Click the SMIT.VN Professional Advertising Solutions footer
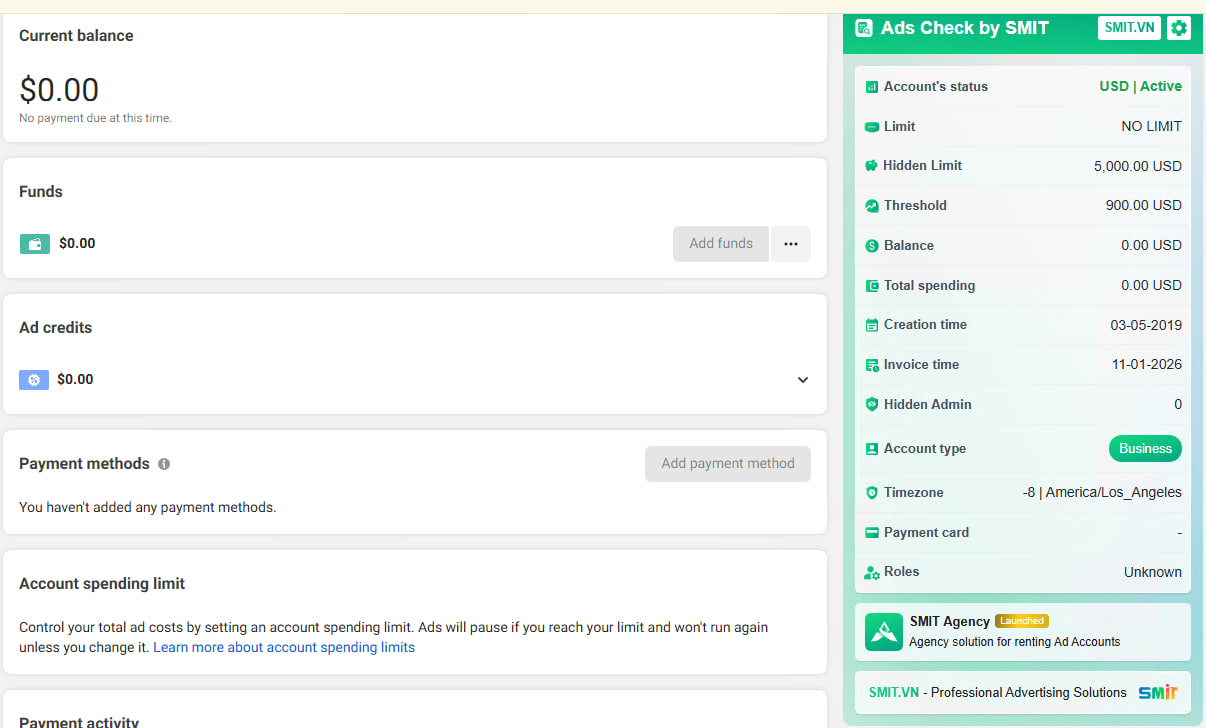 pyautogui.click(x=1022, y=692)
